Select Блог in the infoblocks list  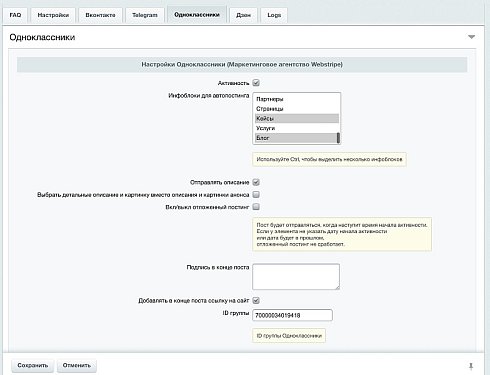296,138
